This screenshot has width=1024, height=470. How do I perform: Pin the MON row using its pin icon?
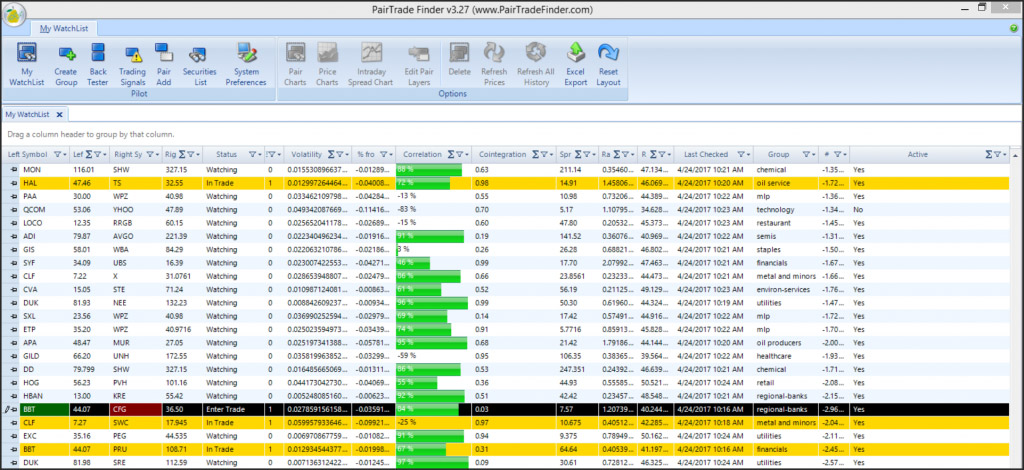[x=12, y=171]
